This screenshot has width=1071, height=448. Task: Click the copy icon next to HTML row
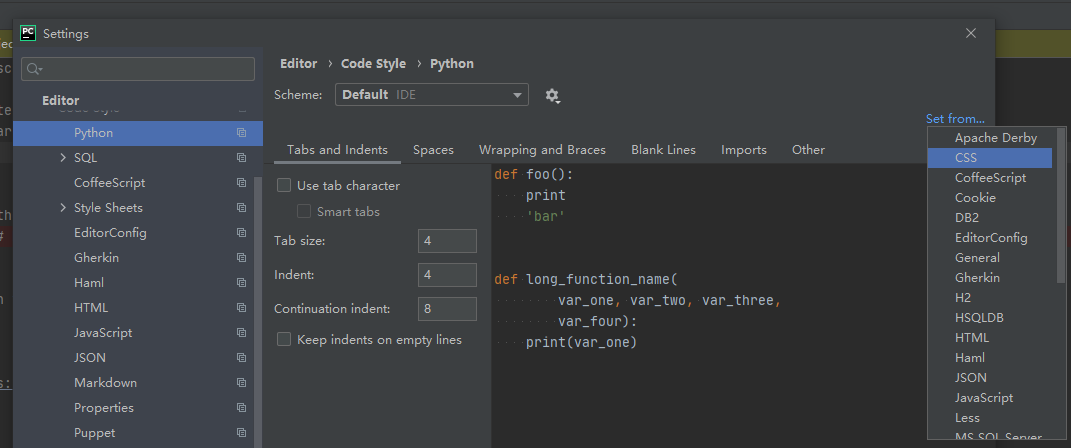(x=241, y=308)
